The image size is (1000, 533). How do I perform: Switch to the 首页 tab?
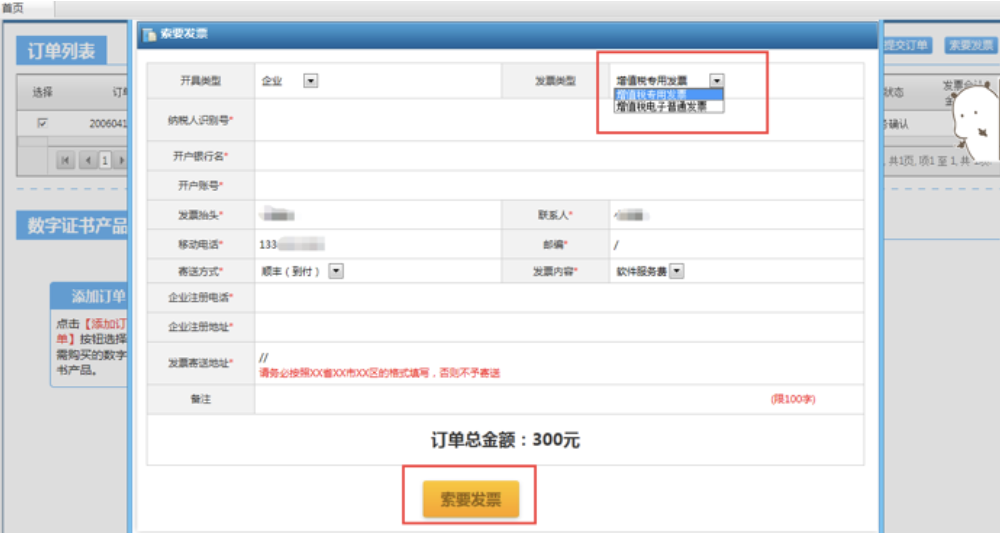pyautogui.click(x=13, y=7)
